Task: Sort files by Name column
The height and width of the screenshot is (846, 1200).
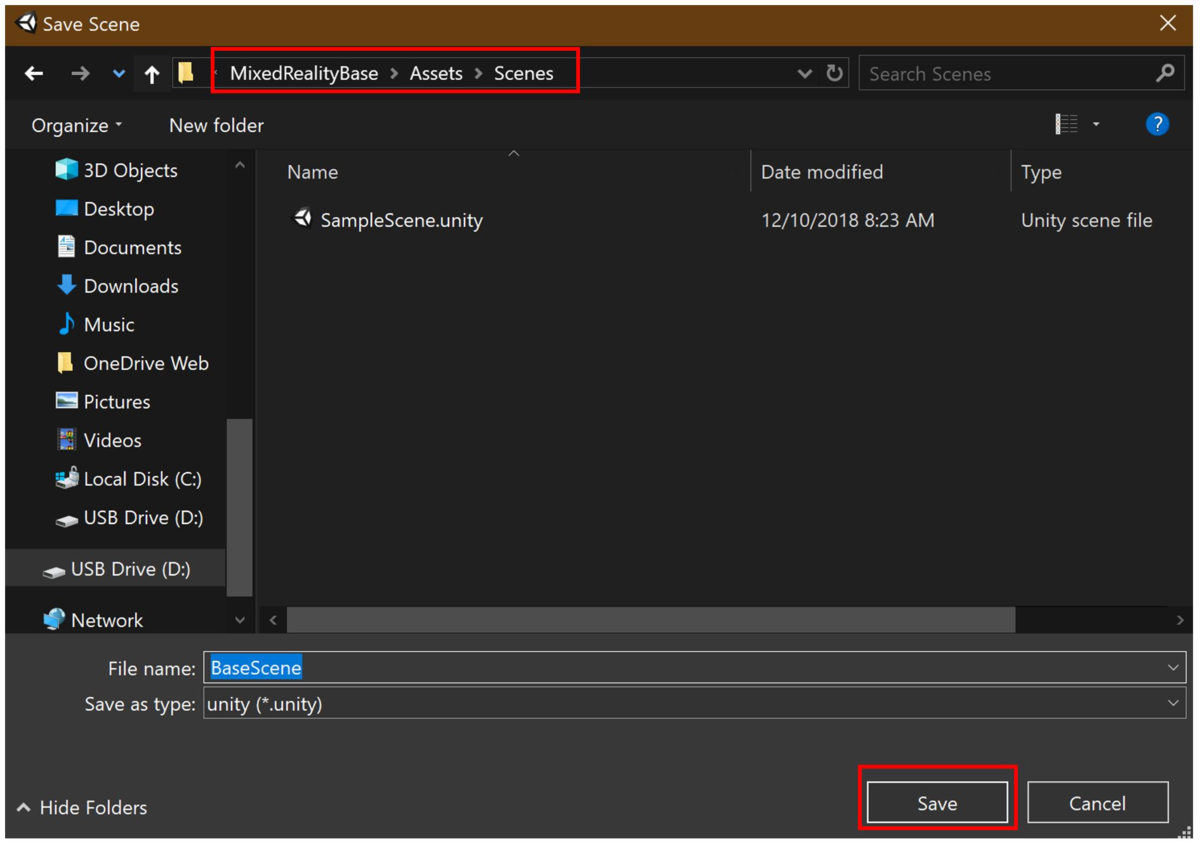Action: pos(312,172)
